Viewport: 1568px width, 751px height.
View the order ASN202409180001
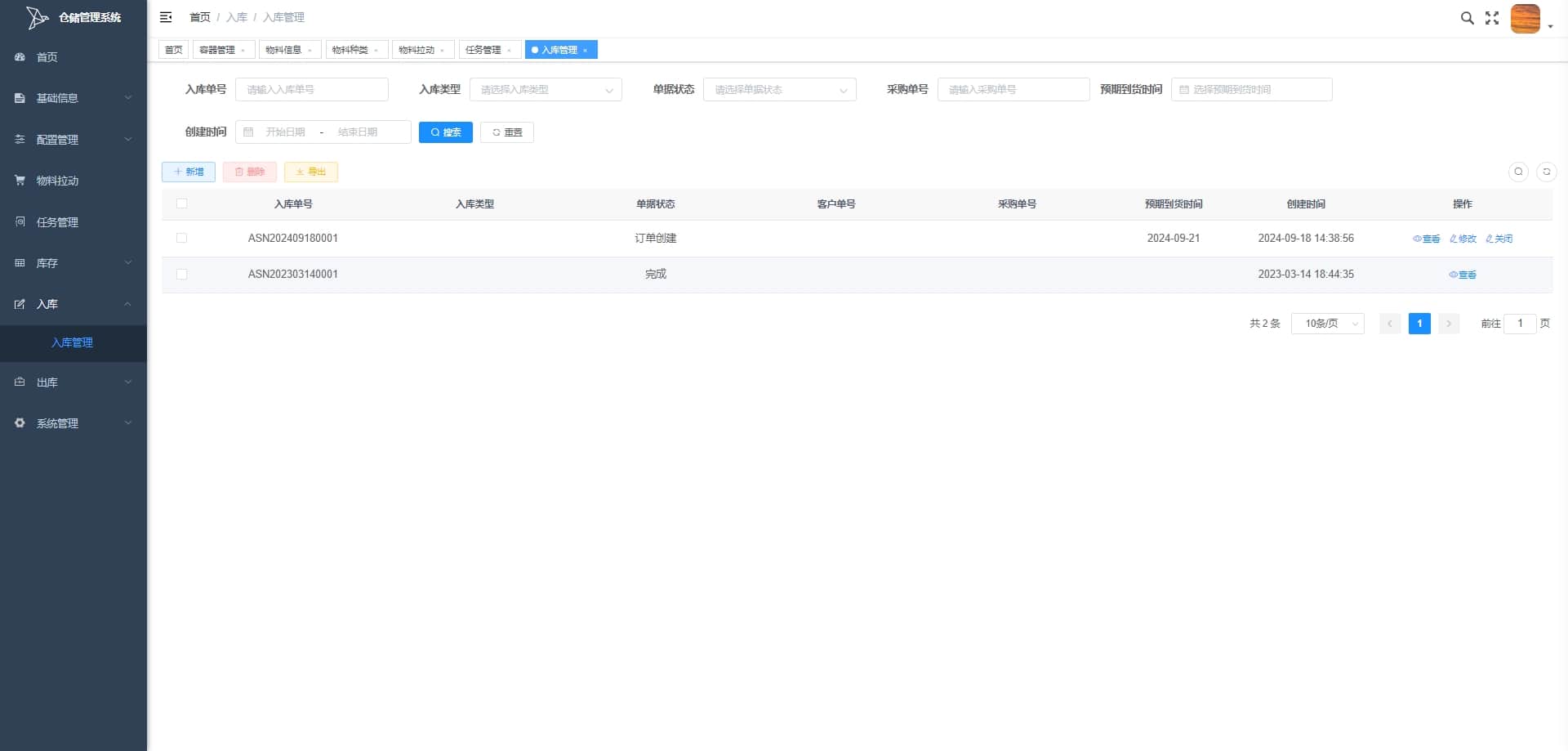pyautogui.click(x=1427, y=239)
